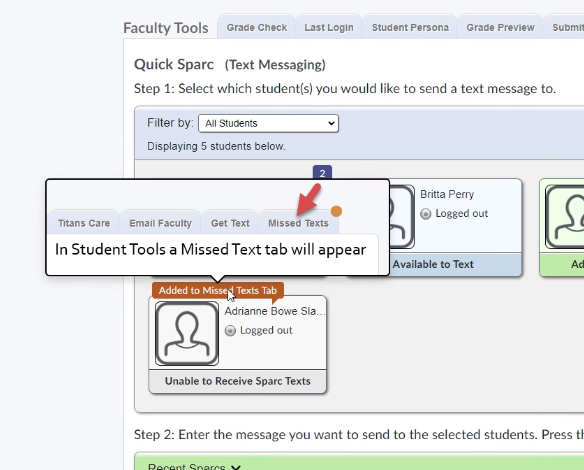
Task: Open the Student Persona tab
Action: tap(410, 27)
